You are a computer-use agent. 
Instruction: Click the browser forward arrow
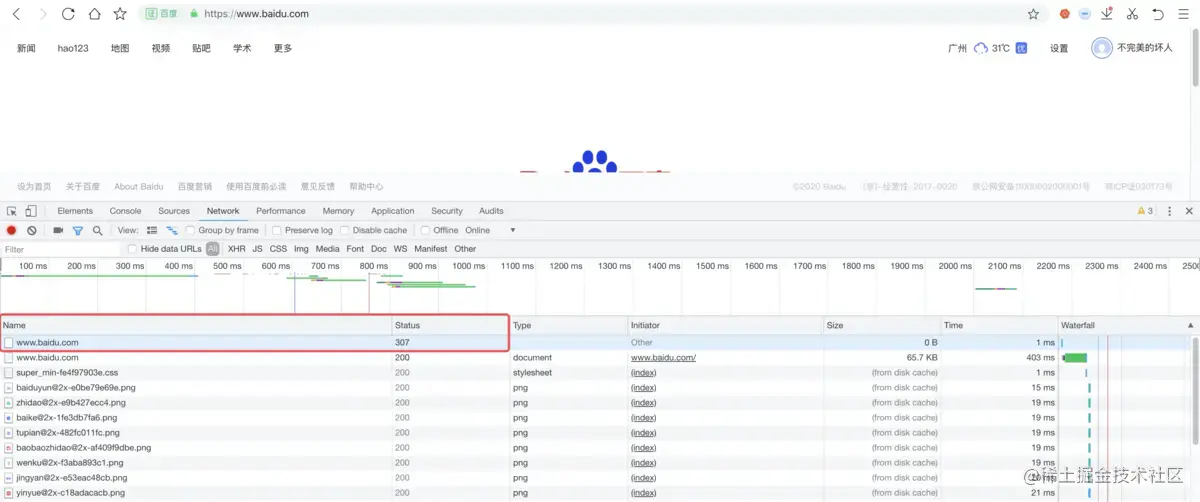(x=42, y=14)
